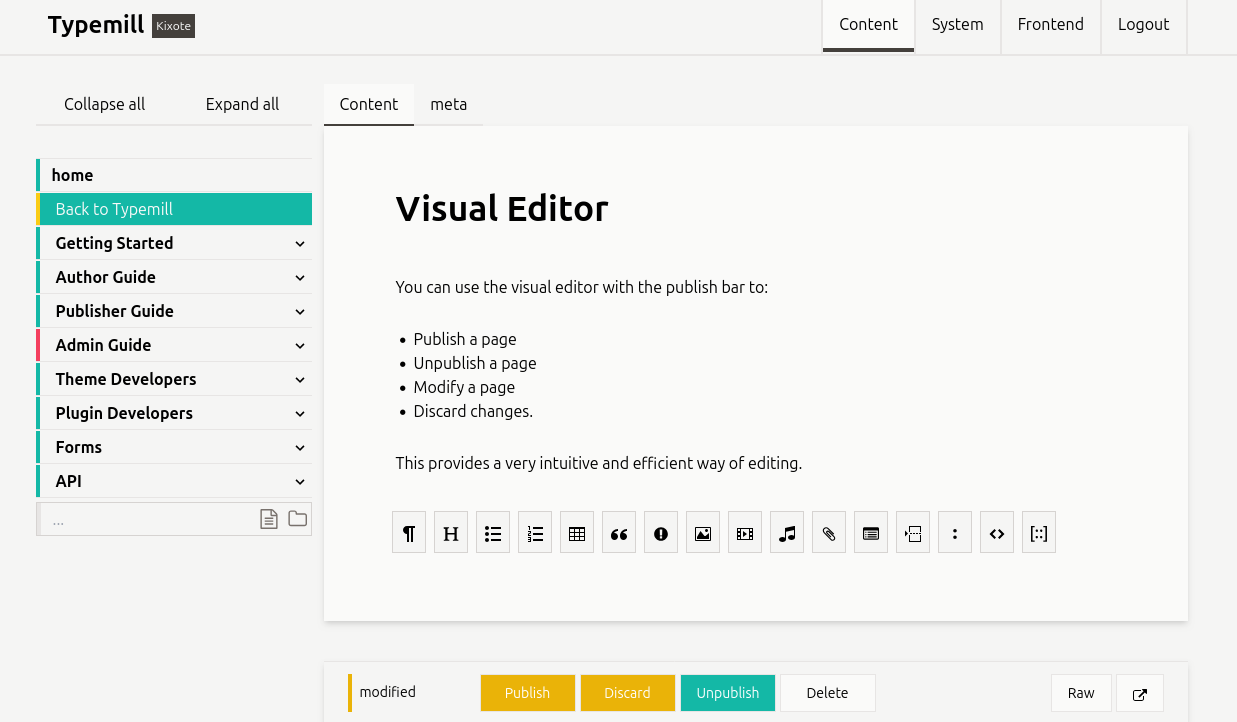The image size is (1237, 722).
Task: Create new file in navigation
Action: pos(268,519)
